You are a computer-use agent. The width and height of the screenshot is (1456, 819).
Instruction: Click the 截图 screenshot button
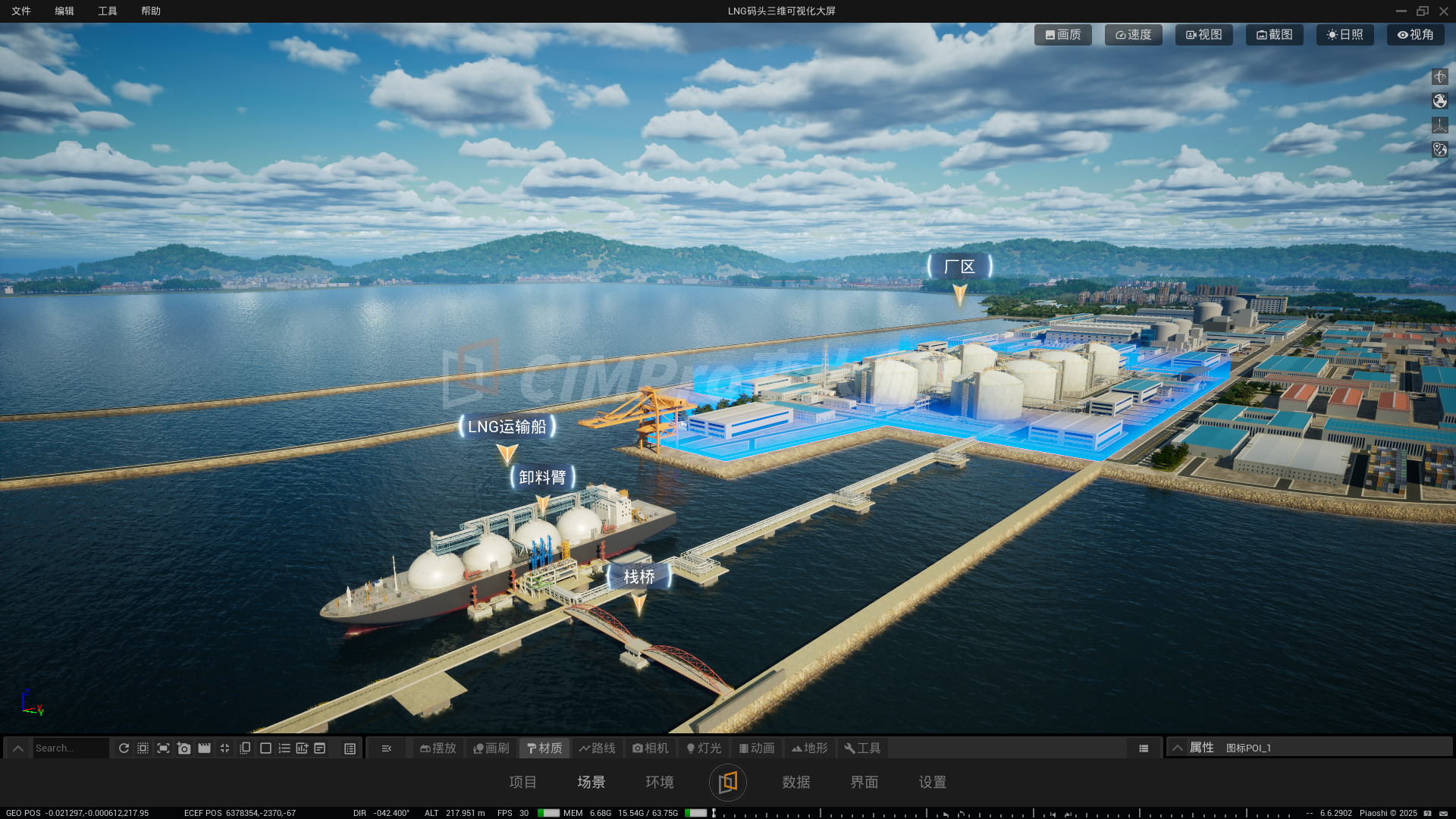tap(1274, 35)
